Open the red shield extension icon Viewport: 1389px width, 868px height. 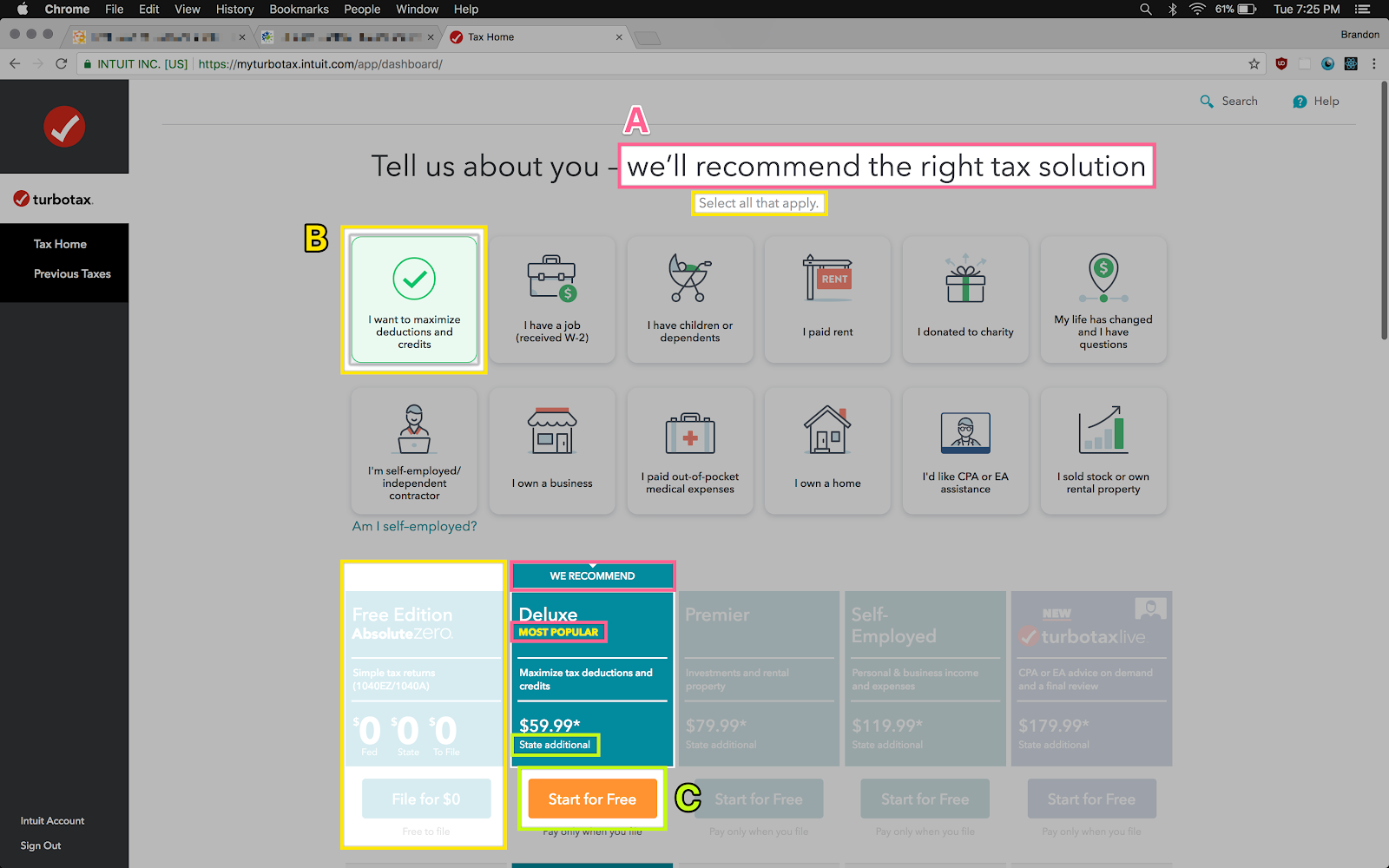1281,63
